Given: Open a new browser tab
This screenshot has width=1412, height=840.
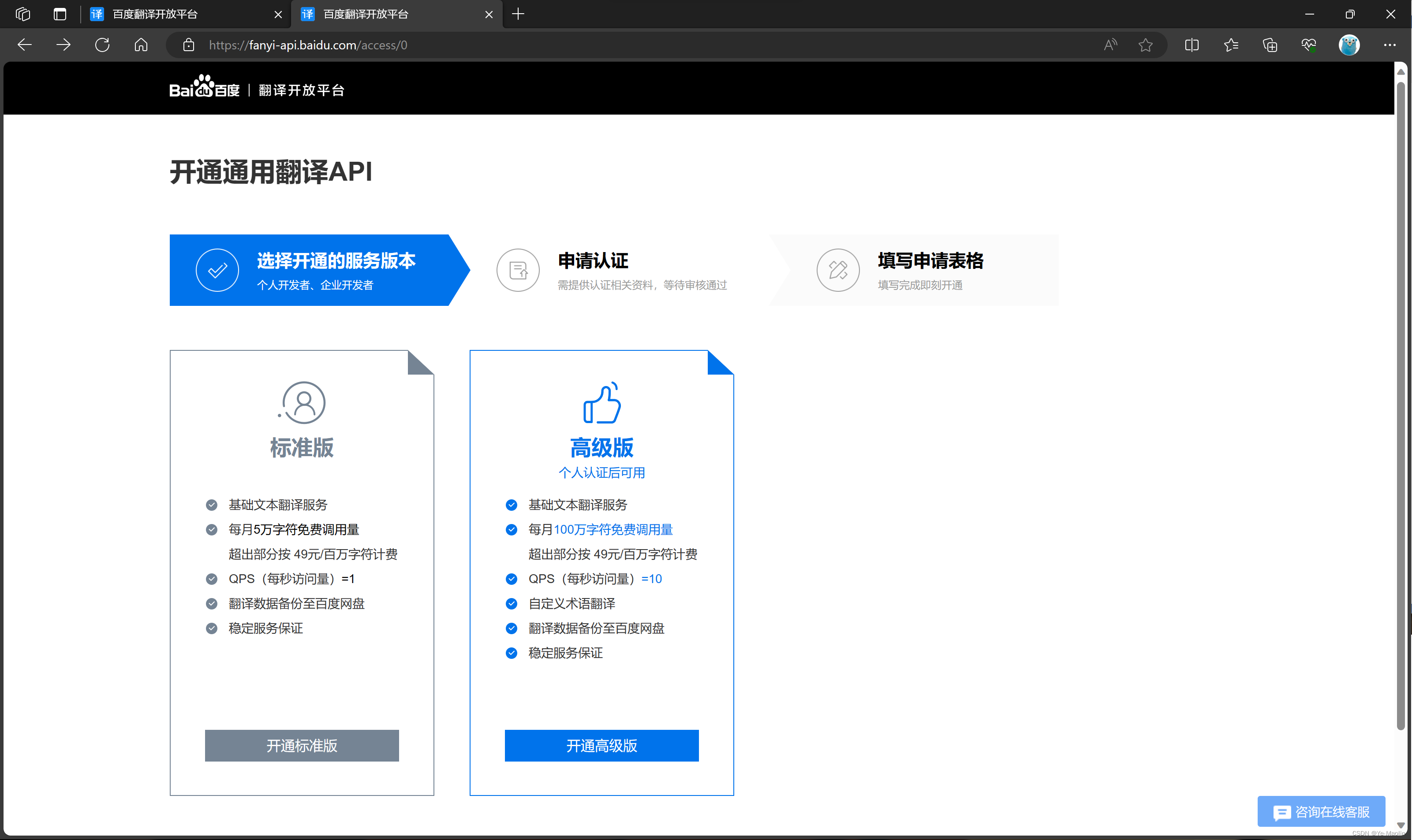Looking at the screenshot, I should 518,14.
